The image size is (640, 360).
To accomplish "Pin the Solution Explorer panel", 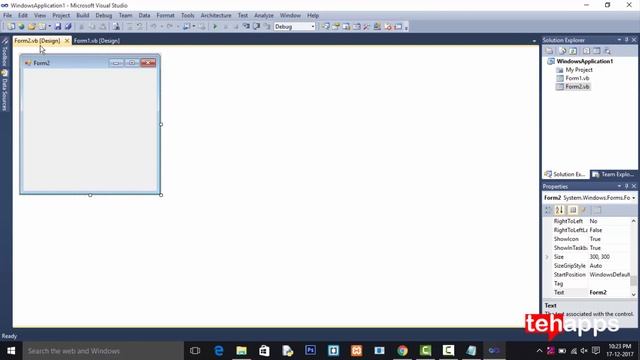I will [627, 40].
